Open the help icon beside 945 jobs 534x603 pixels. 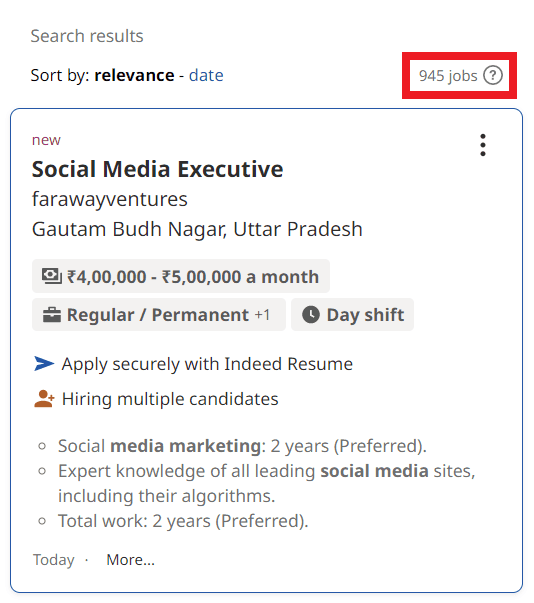(x=492, y=75)
